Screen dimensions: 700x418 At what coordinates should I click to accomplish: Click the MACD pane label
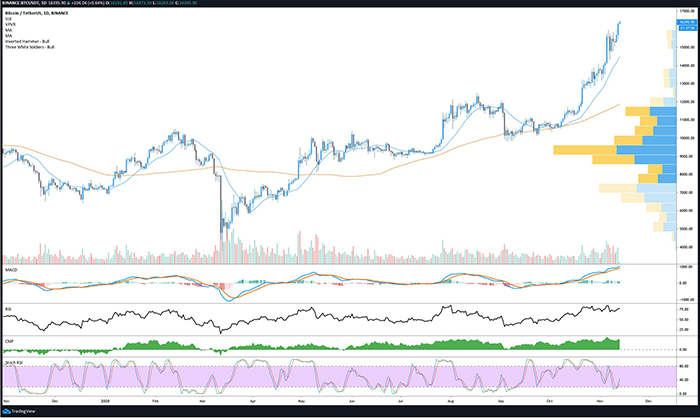pos(11,270)
